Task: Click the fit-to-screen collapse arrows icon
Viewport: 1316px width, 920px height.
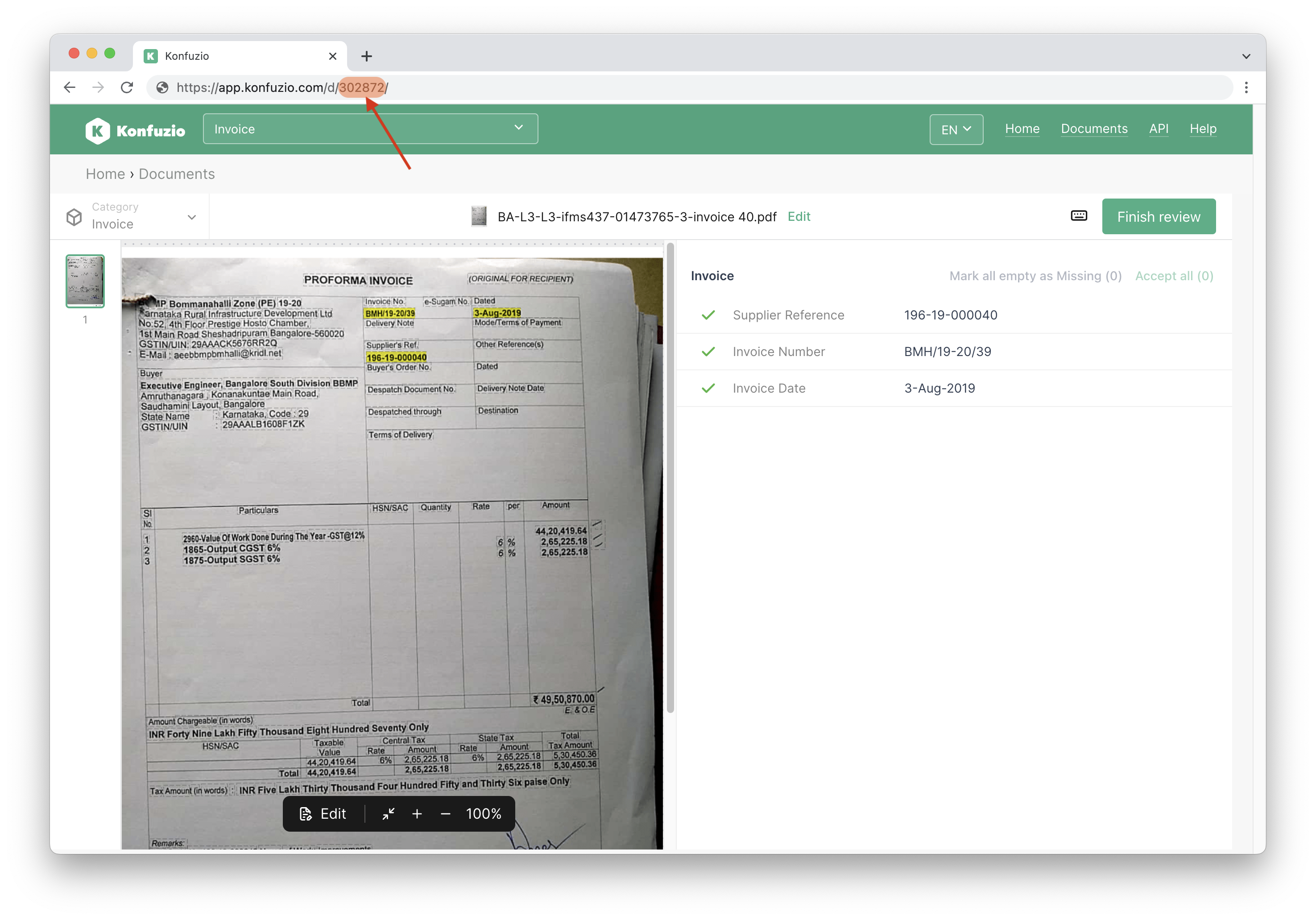Action: coord(389,813)
